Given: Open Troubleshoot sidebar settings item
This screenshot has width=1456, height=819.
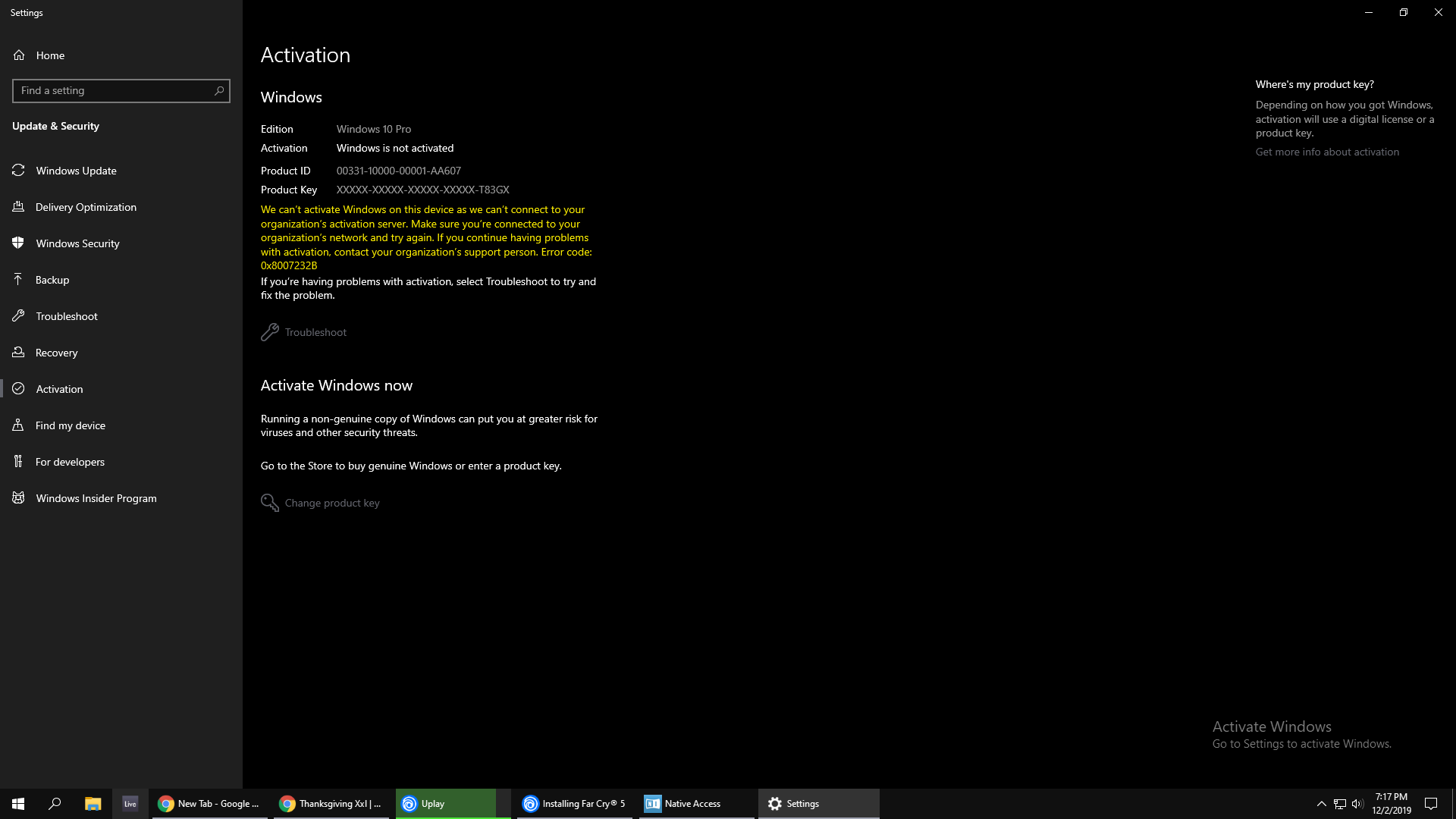Looking at the screenshot, I should (x=65, y=315).
